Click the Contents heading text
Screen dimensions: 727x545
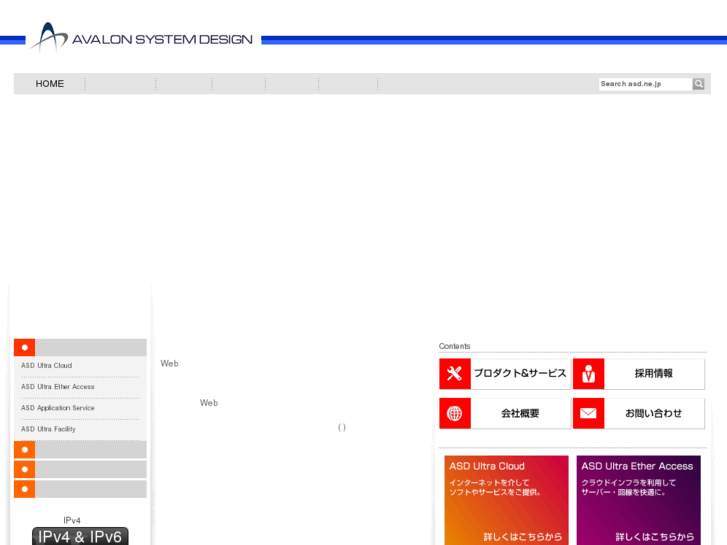coord(454,346)
